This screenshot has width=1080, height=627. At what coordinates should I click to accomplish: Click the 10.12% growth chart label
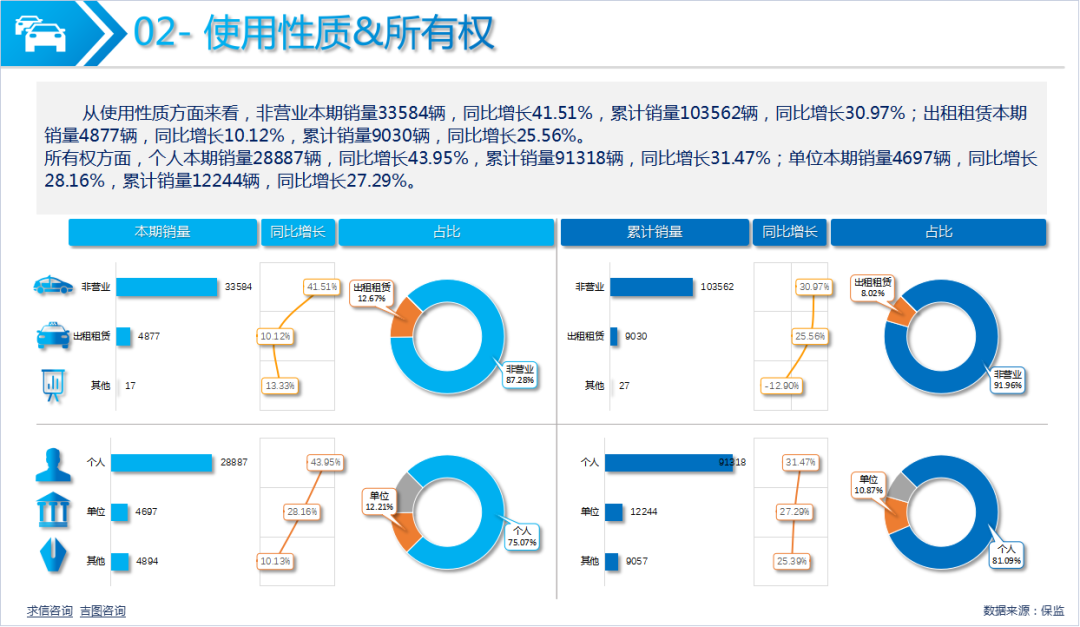(276, 336)
